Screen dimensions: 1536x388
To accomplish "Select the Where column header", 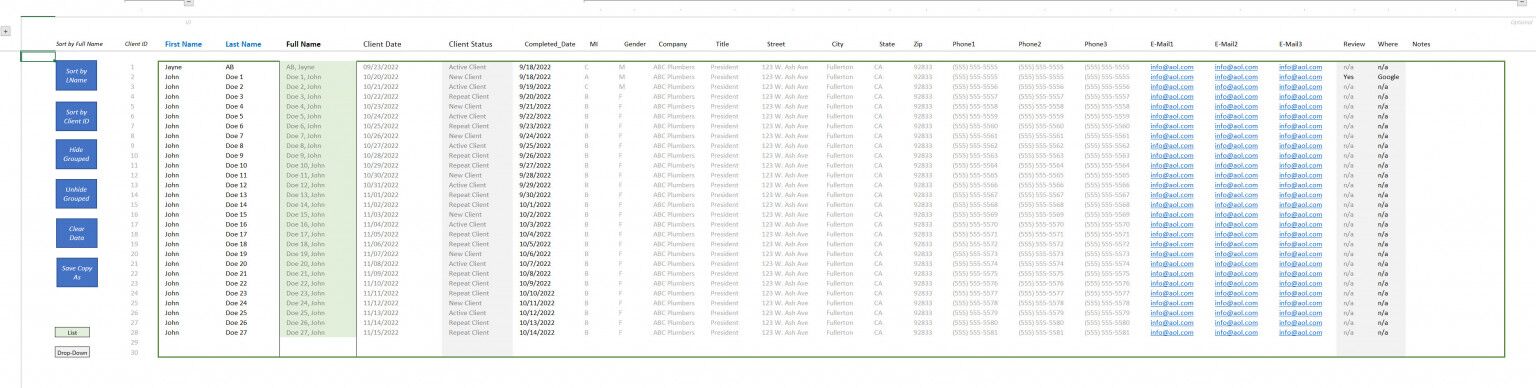I will tap(1388, 44).
